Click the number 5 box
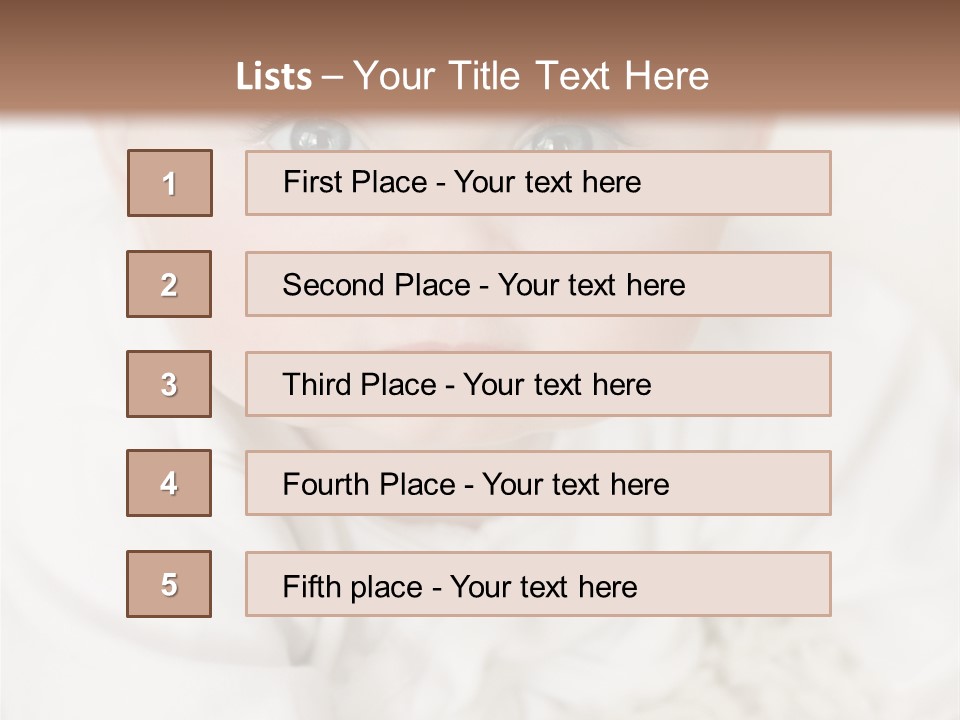 169,584
